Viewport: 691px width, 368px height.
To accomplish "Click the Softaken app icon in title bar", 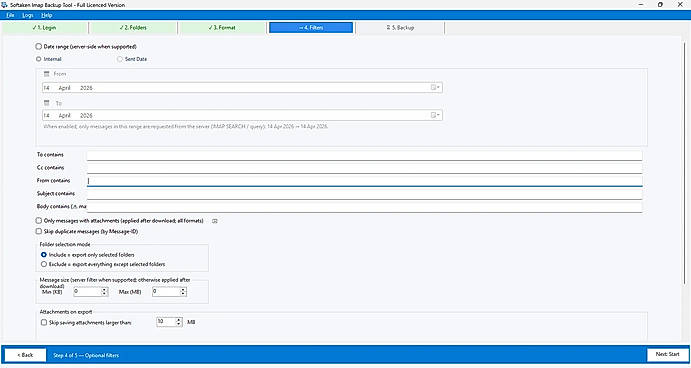I will click(x=5, y=5).
